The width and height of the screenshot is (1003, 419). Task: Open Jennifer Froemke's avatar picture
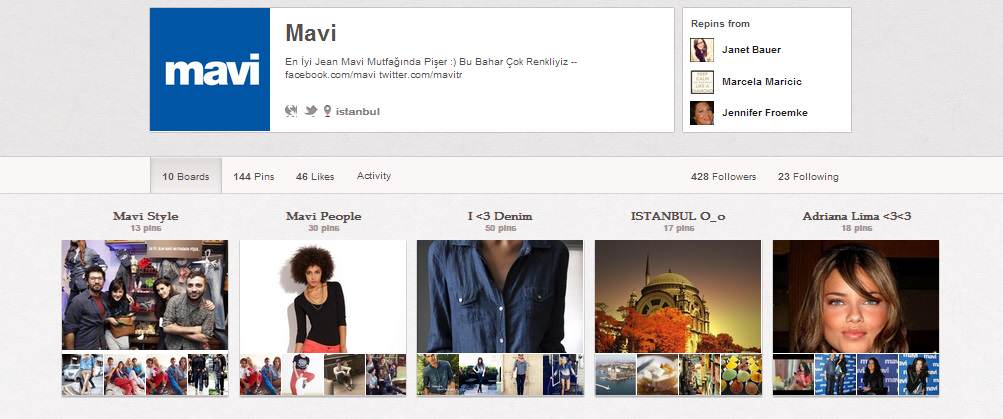click(x=702, y=113)
